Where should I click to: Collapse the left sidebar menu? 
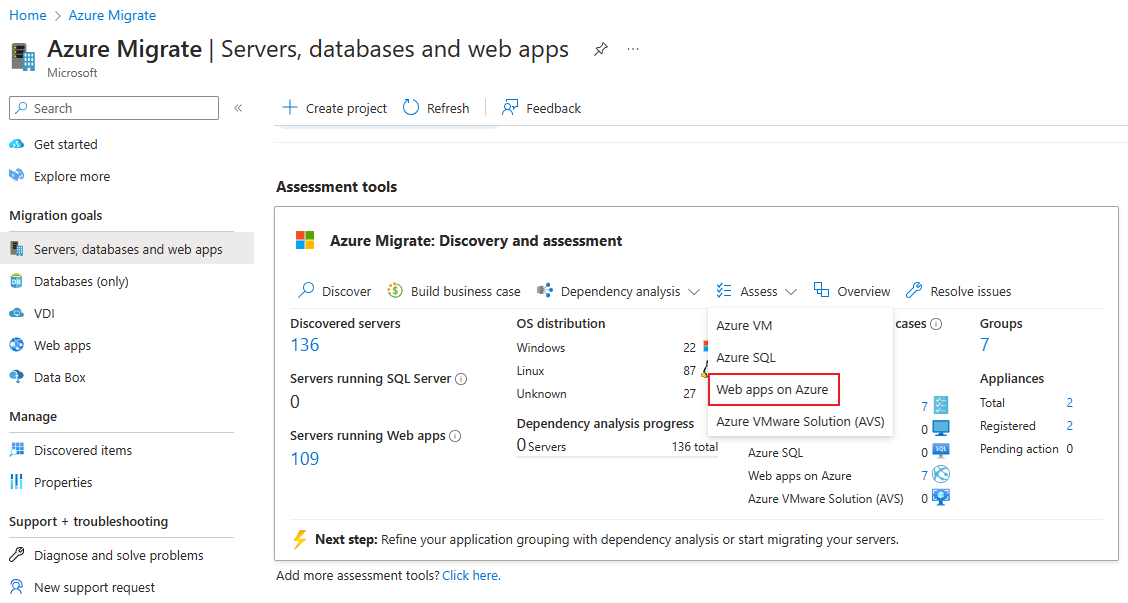(238, 108)
